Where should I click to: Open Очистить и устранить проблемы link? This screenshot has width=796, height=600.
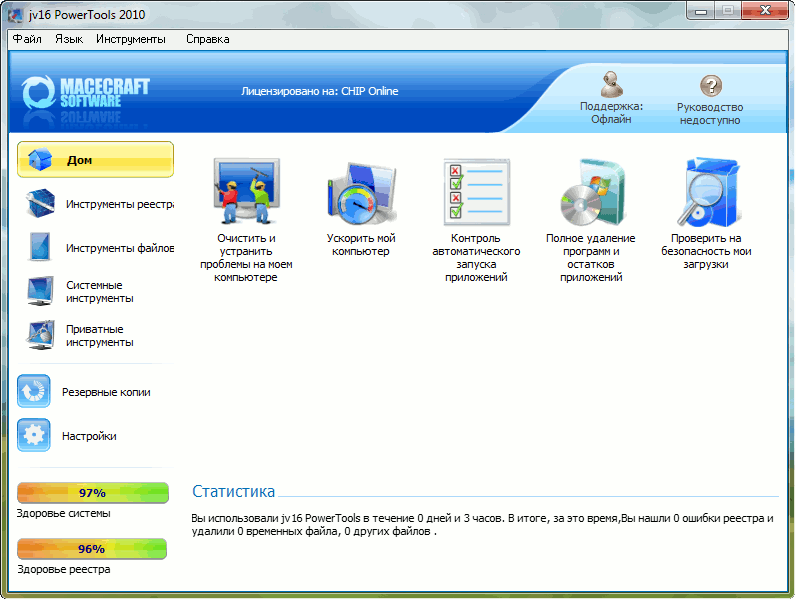(x=246, y=258)
